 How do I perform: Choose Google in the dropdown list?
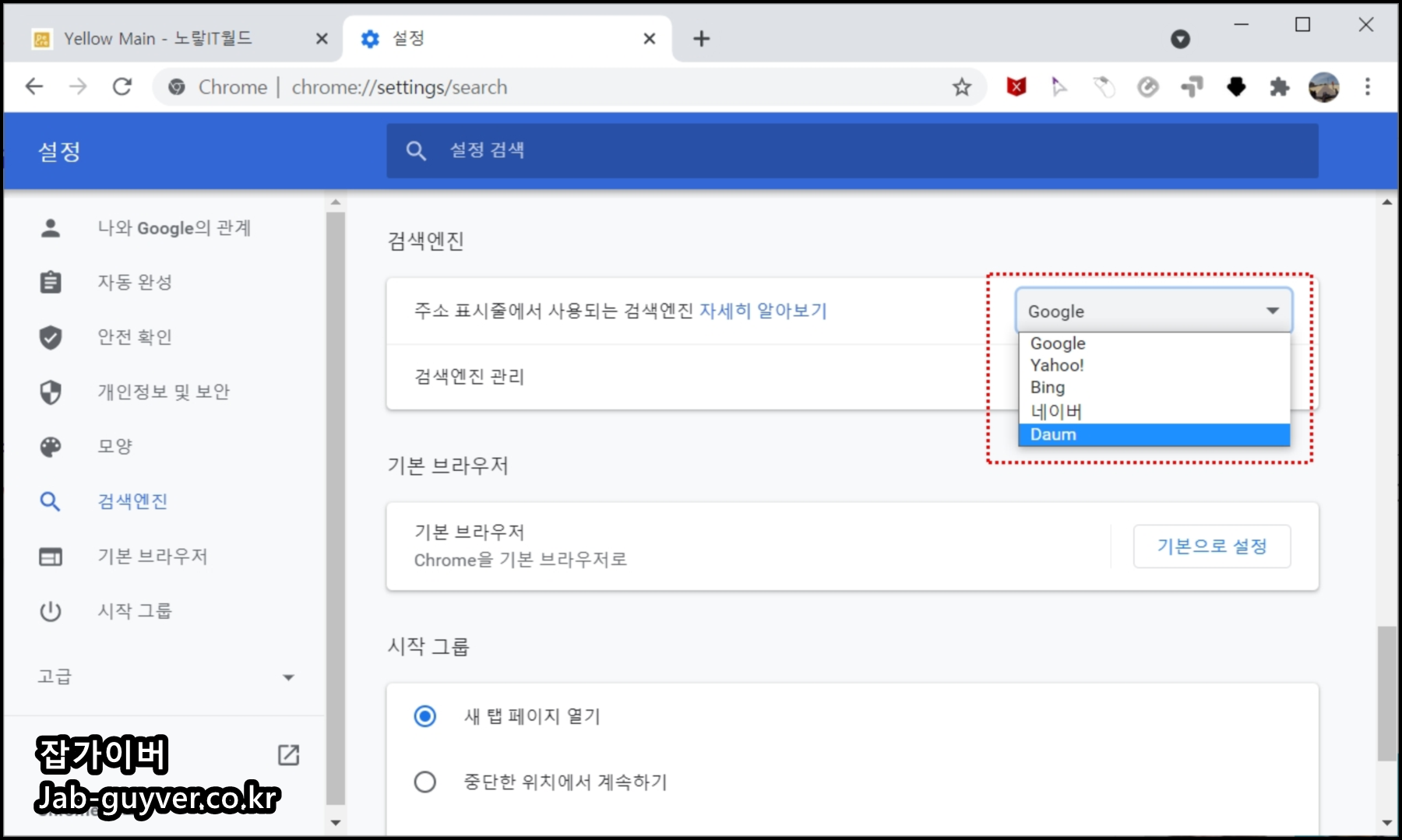click(x=1154, y=343)
